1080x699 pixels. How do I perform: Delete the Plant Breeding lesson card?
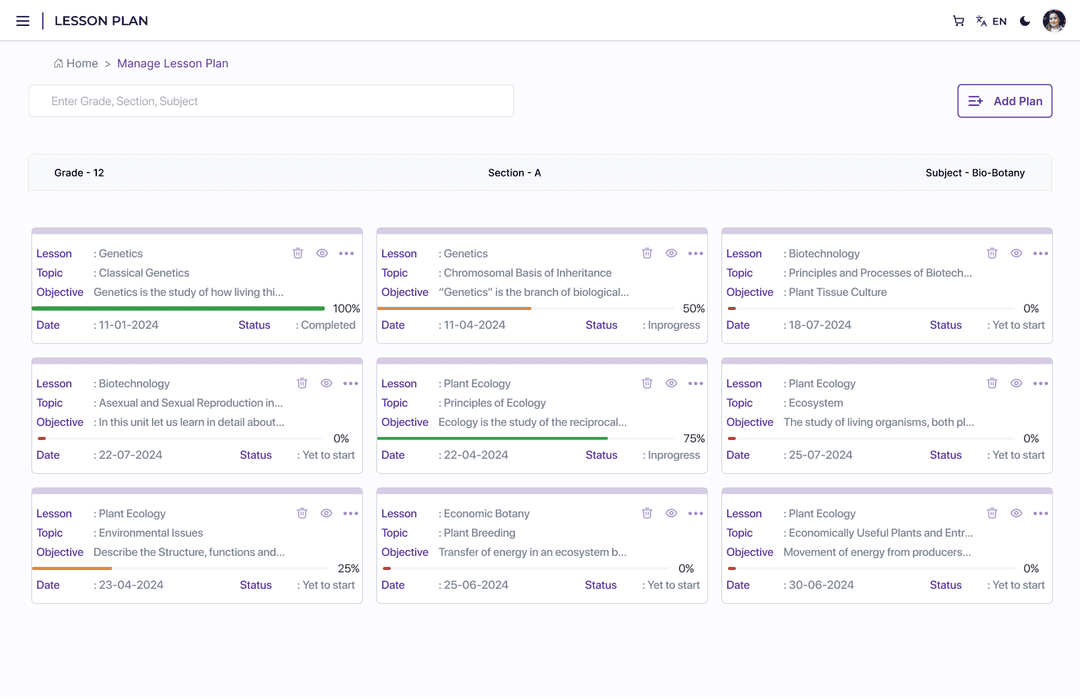(x=647, y=514)
